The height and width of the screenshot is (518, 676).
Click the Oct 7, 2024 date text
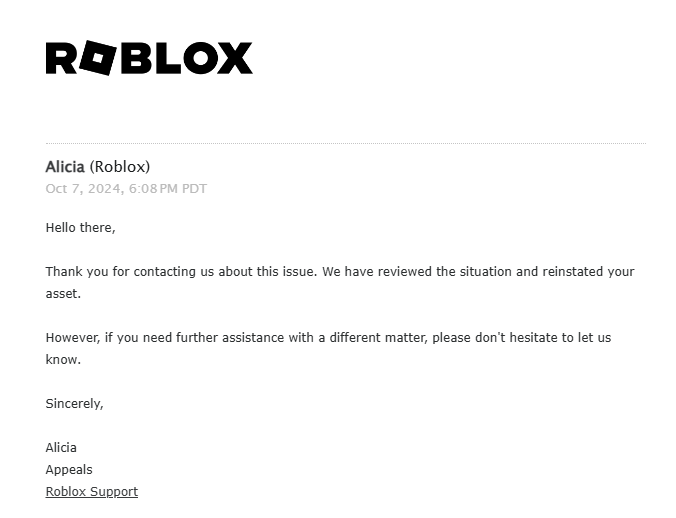click(84, 189)
